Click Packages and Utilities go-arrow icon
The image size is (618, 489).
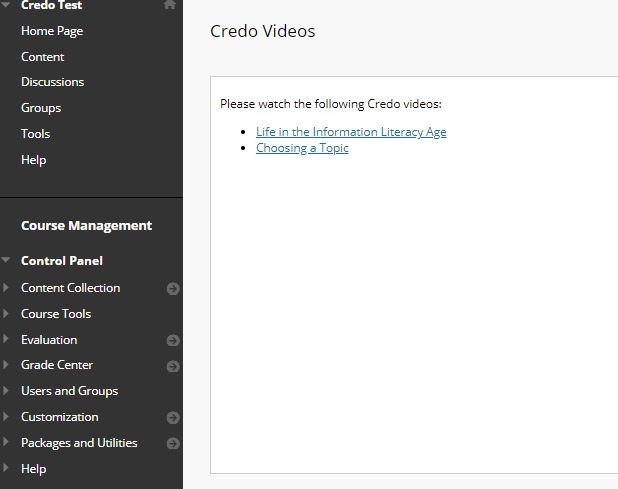173,443
